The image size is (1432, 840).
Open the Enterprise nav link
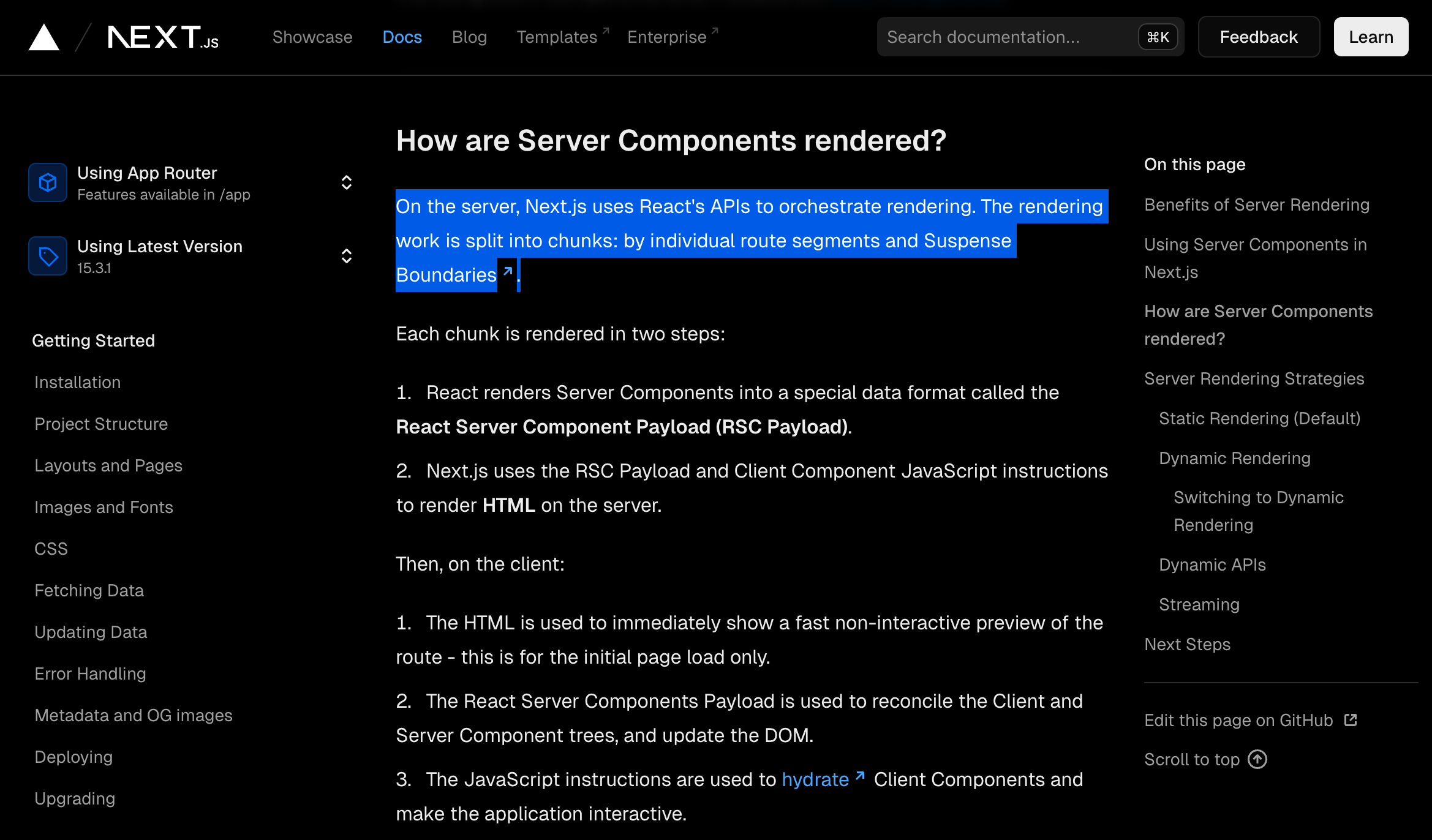click(x=673, y=37)
